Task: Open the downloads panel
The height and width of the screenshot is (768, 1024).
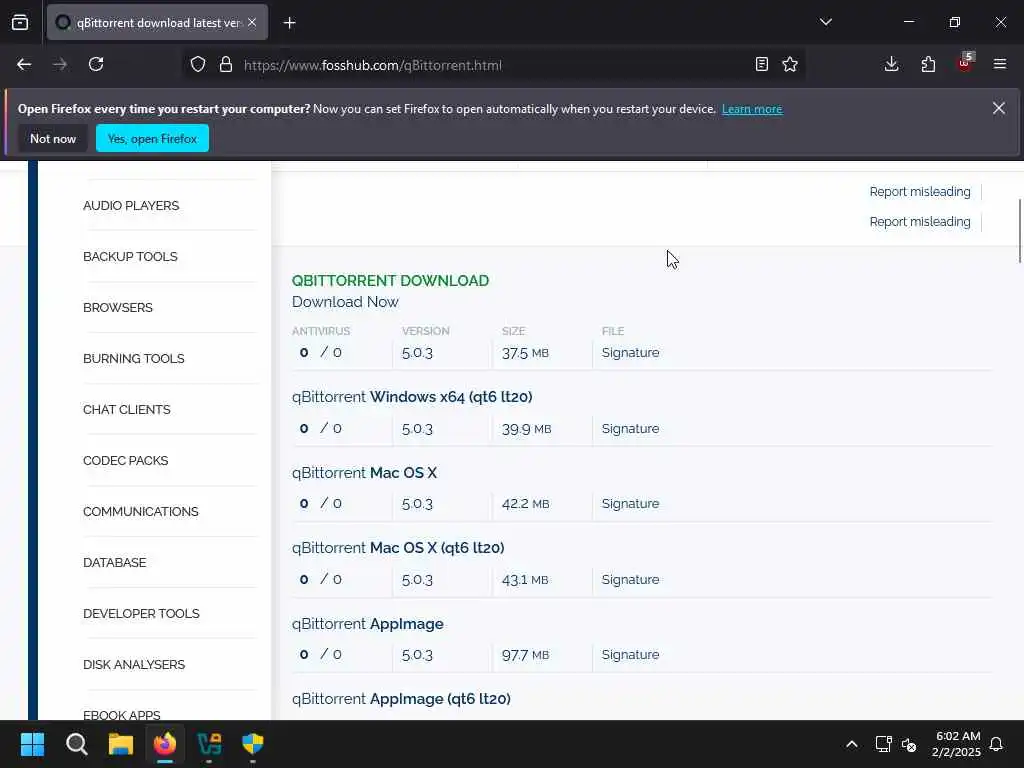Action: coord(891,64)
